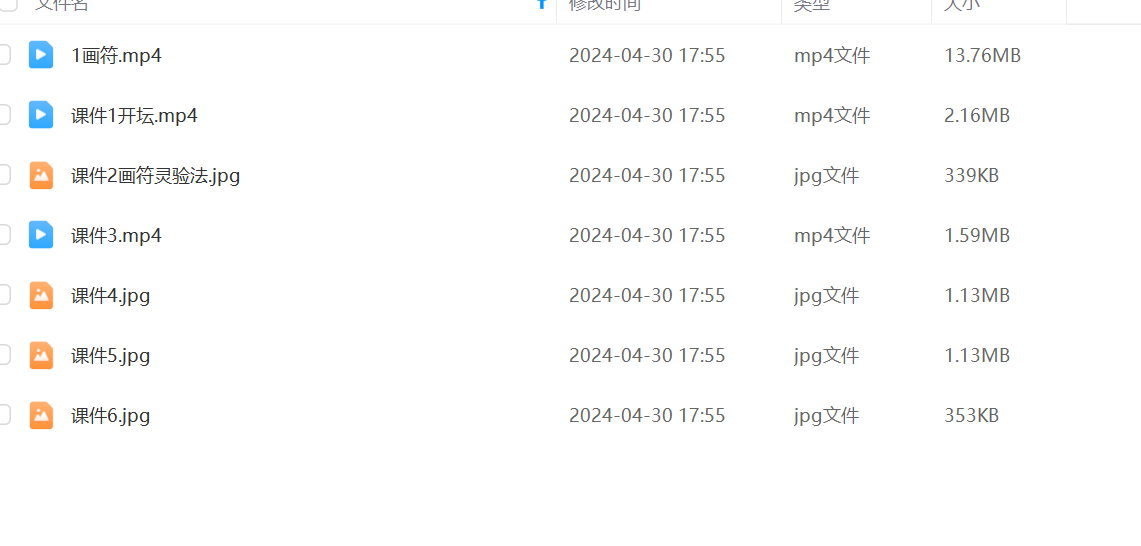
Task: Click the image icon for 课件2画符灵验法.jpg
Action: click(x=41, y=175)
